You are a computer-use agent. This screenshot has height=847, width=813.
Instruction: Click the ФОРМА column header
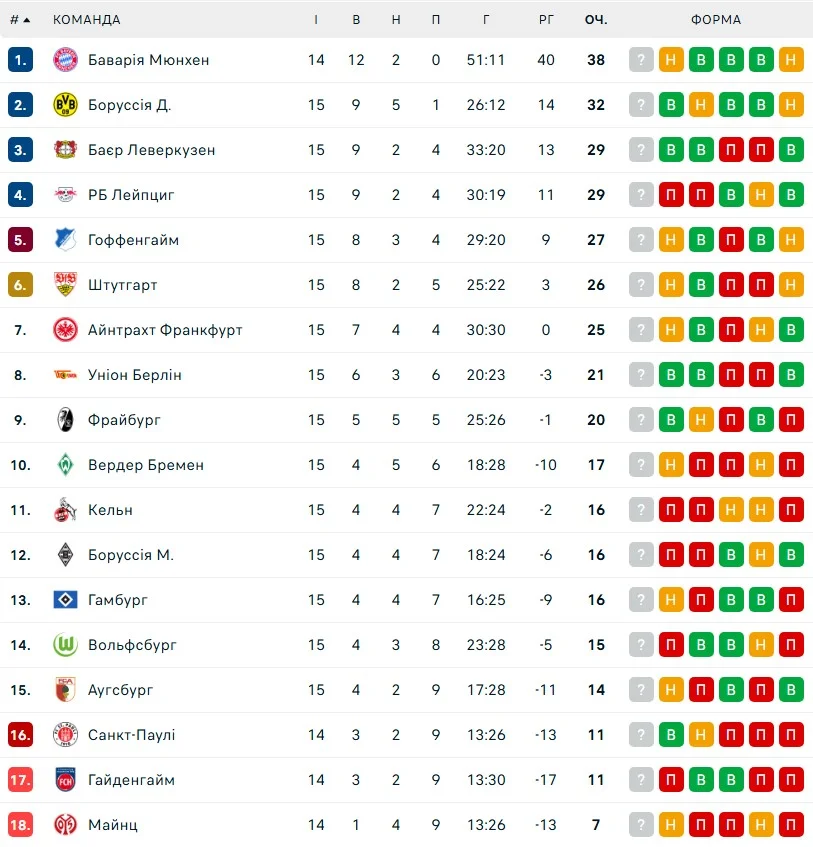point(716,20)
